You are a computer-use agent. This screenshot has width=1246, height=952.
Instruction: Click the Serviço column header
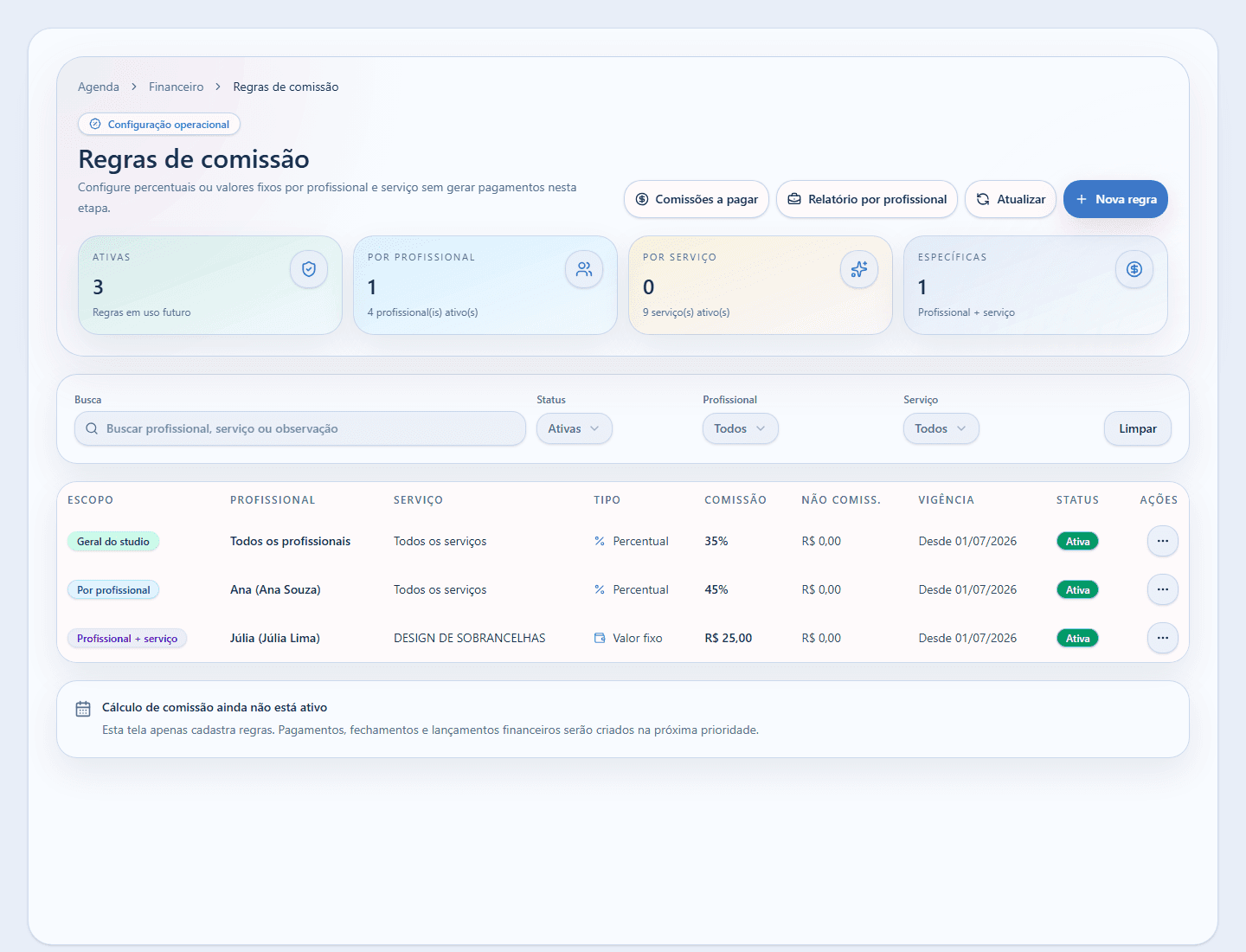(x=418, y=500)
